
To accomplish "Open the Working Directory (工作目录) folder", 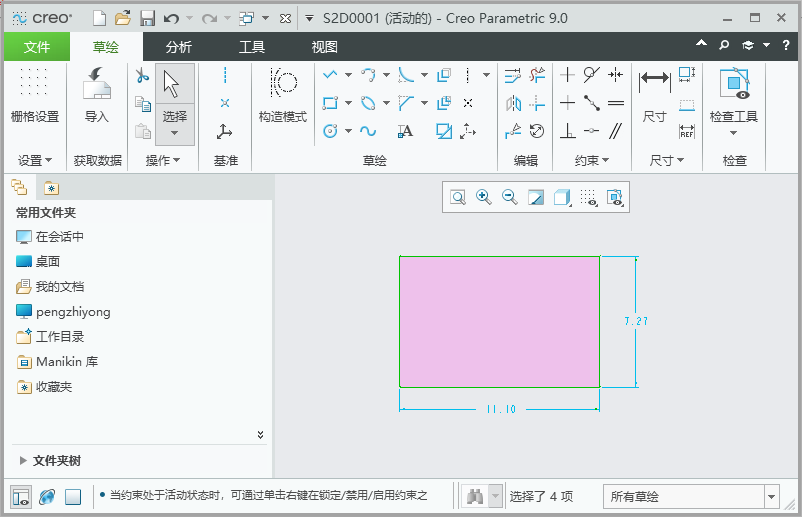I will 60,337.
